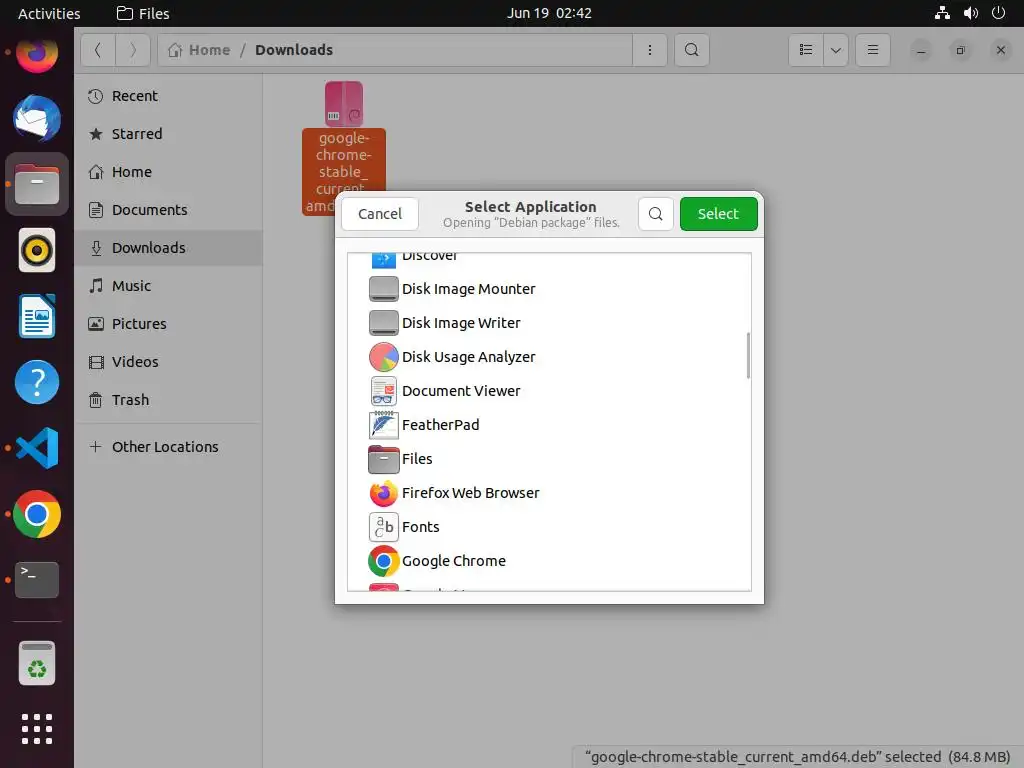
Task: Switch to list view in Files
Action: [806, 50]
